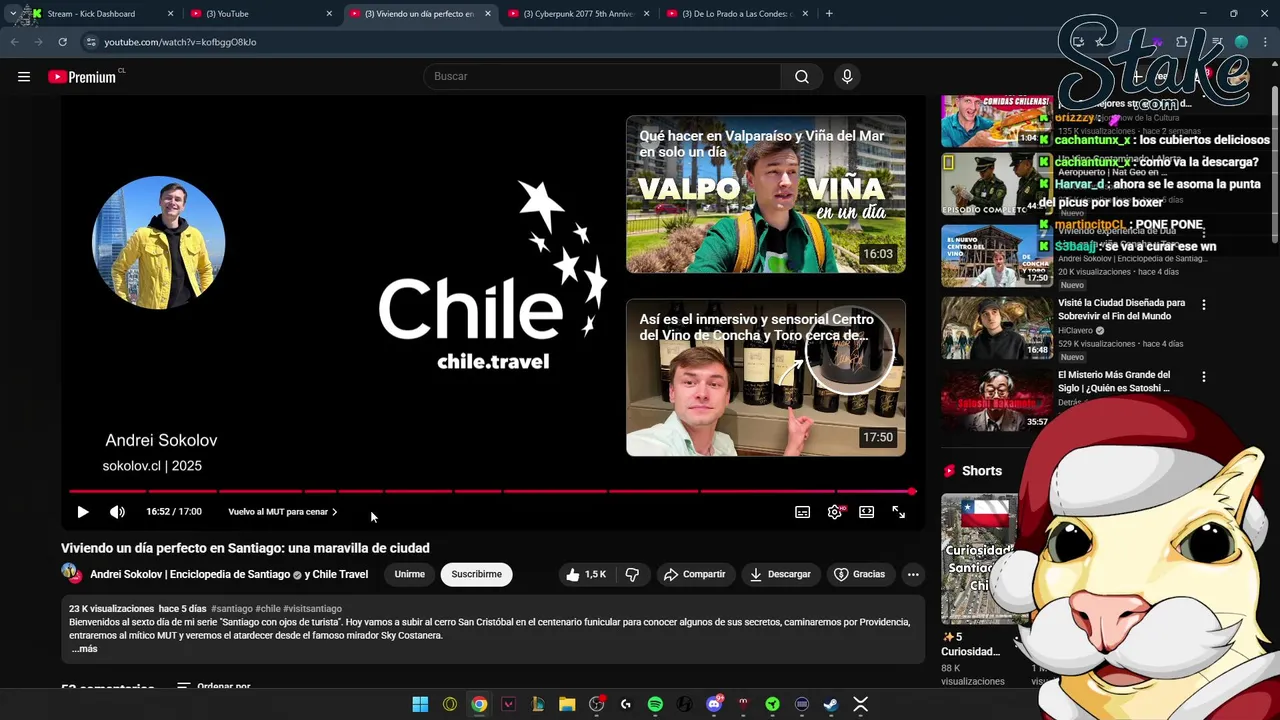Open Discord from the taskbar
Screen dimensions: 1280x720
[x=714, y=705]
